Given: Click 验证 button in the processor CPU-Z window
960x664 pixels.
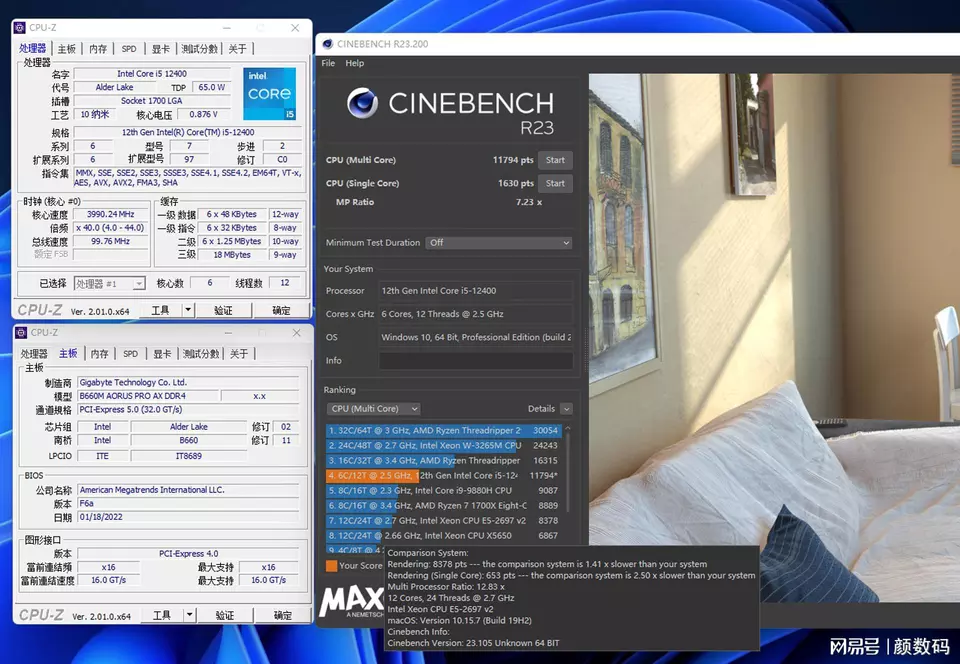Looking at the screenshot, I should (223, 310).
